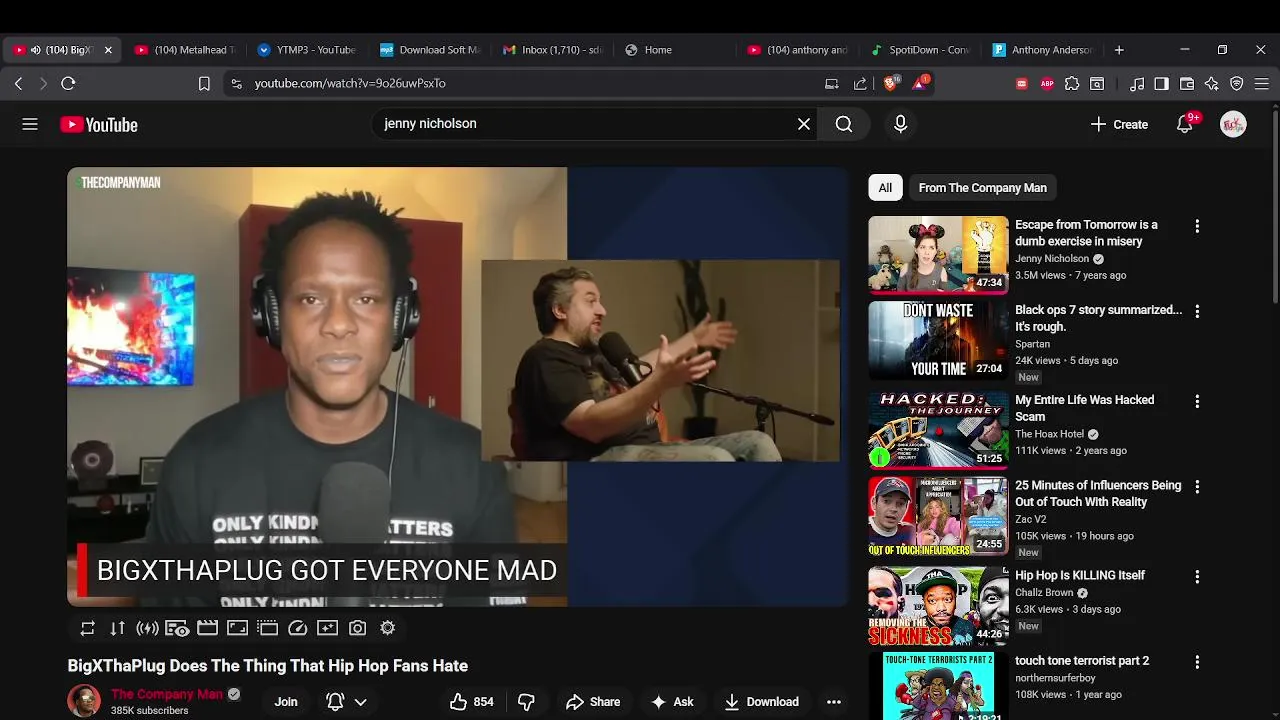Open the video filters sparkle icon
Viewport: 1280px width, 720px height.
click(x=327, y=628)
